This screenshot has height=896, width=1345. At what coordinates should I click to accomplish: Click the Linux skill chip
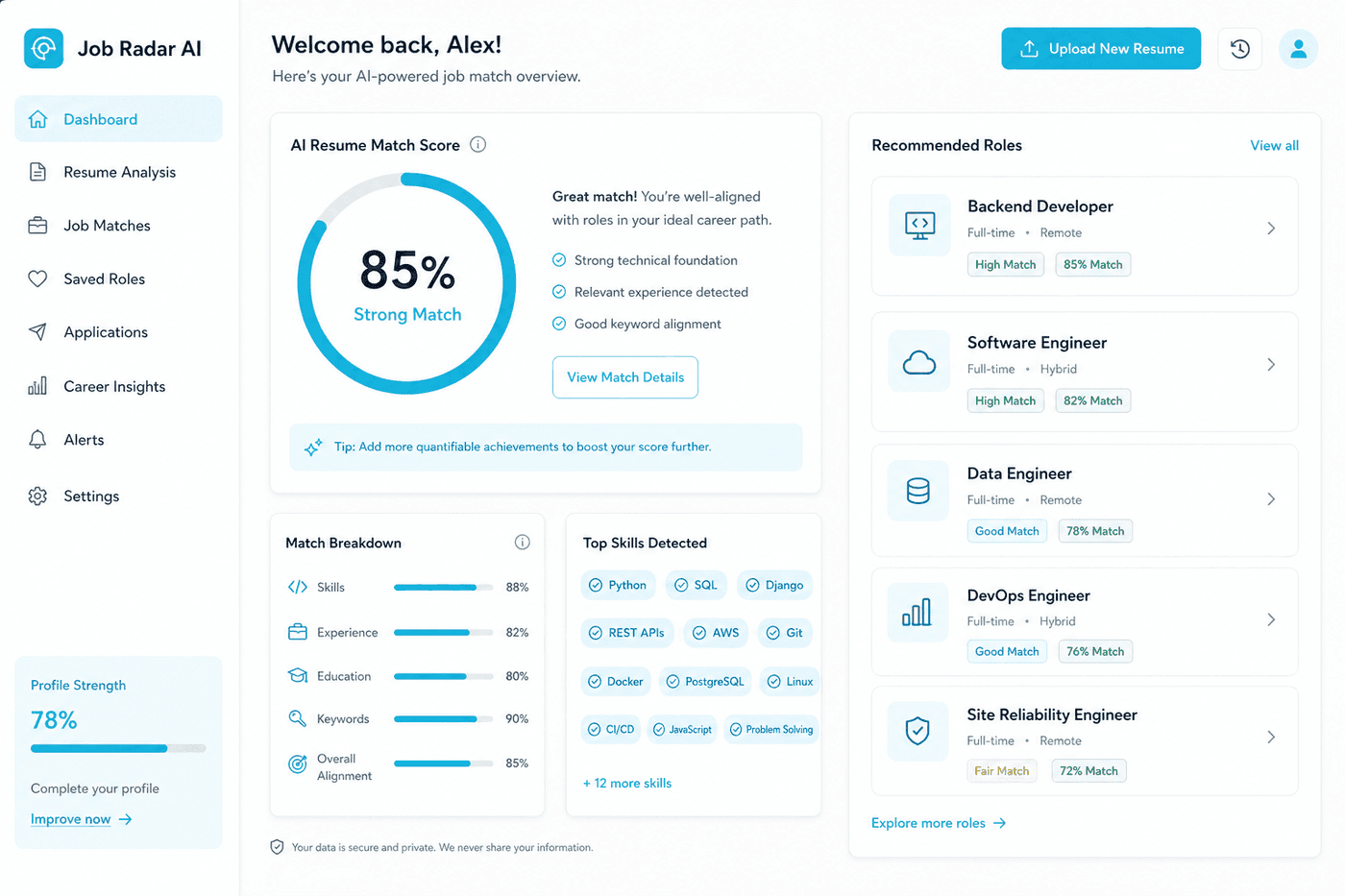pos(790,682)
